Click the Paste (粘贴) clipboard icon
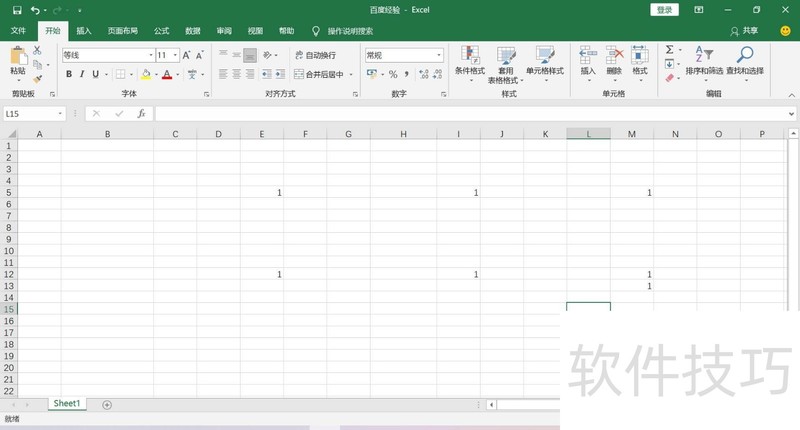 17,59
